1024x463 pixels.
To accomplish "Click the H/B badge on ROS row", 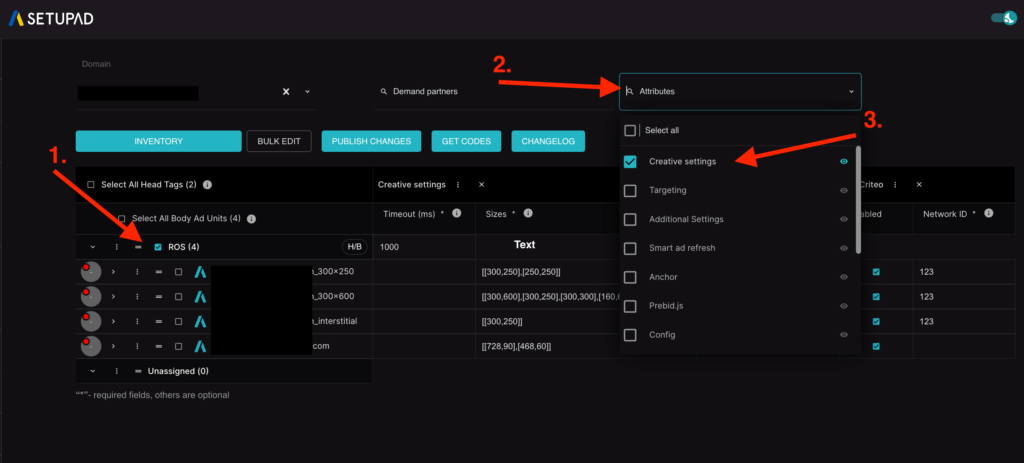I will 354,247.
